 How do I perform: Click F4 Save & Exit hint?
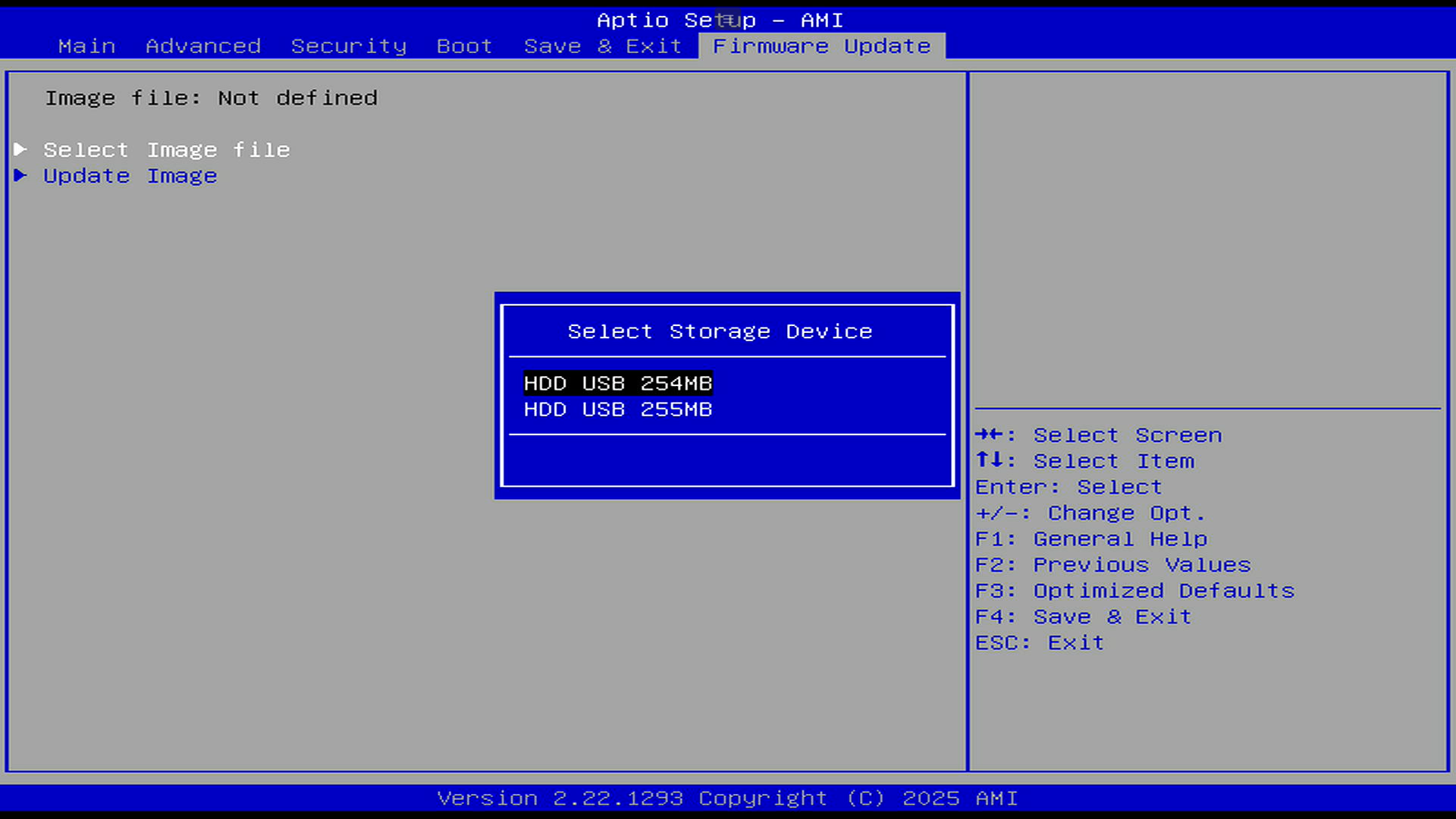1083,617
